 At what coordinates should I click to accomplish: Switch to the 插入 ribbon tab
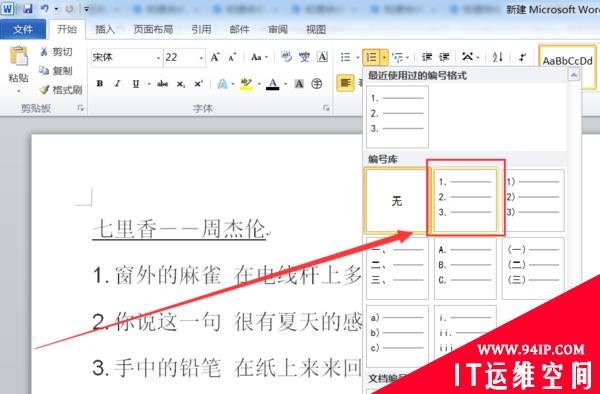pos(105,29)
